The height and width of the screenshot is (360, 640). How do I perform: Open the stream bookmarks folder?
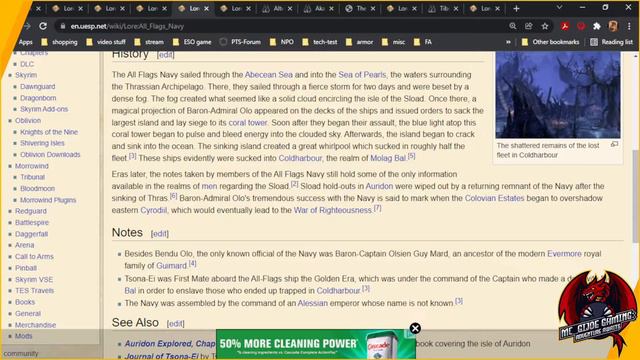pos(149,42)
